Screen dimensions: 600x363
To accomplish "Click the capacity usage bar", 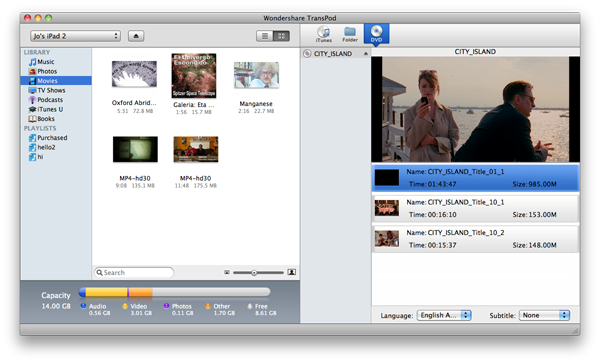I will [x=174, y=293].
